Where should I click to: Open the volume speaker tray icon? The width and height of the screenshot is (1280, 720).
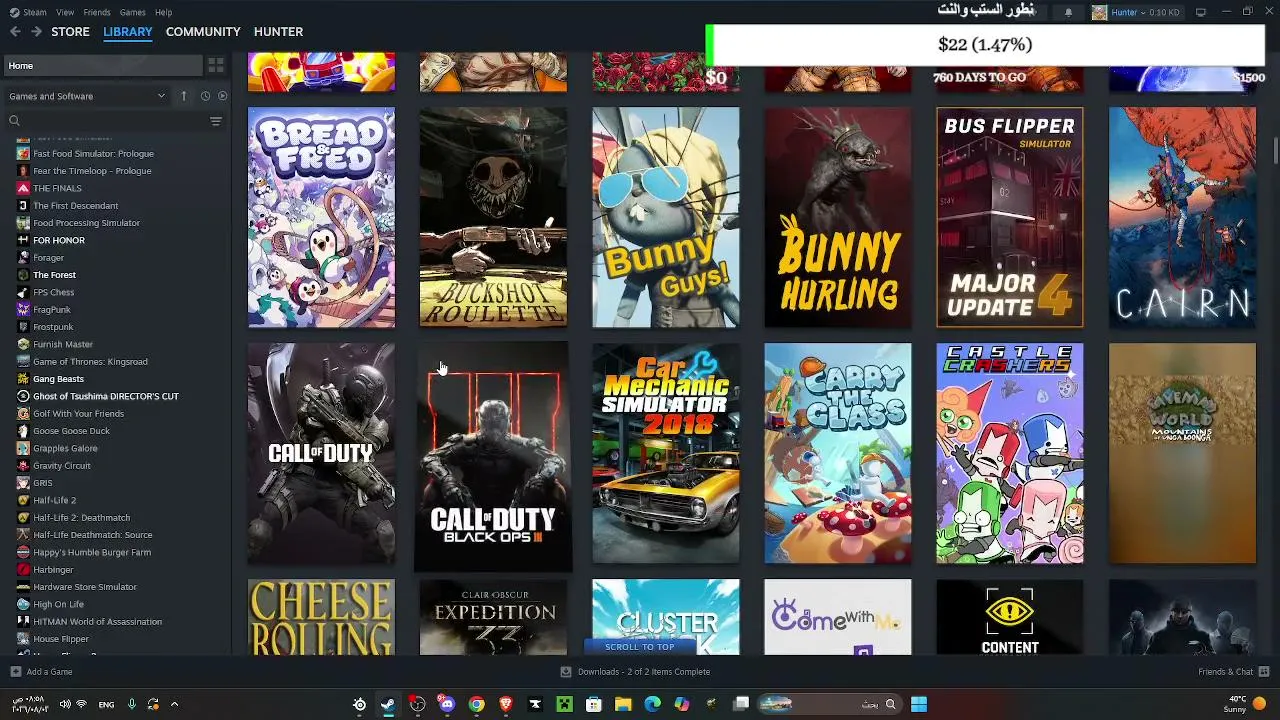tap(65, 704)
